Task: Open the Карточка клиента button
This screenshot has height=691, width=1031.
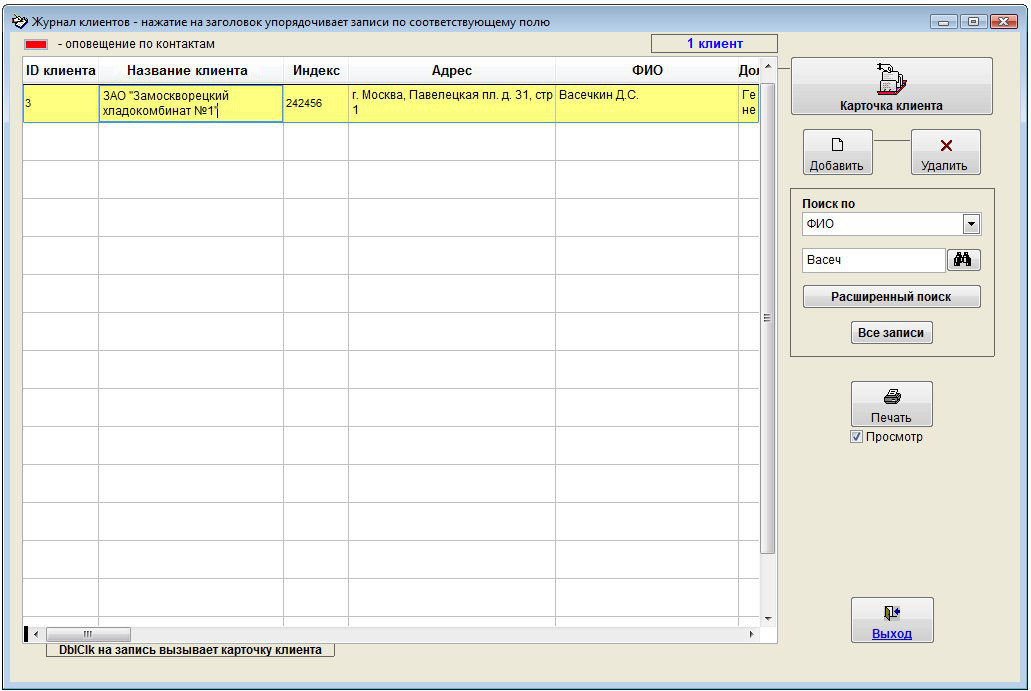Action: (x=891, y=86)
